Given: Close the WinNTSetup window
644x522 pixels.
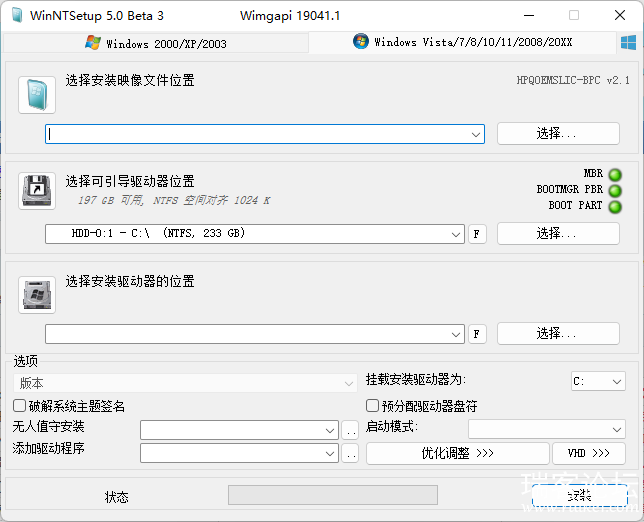Looking at the screenshot, I should coord(620,16).
